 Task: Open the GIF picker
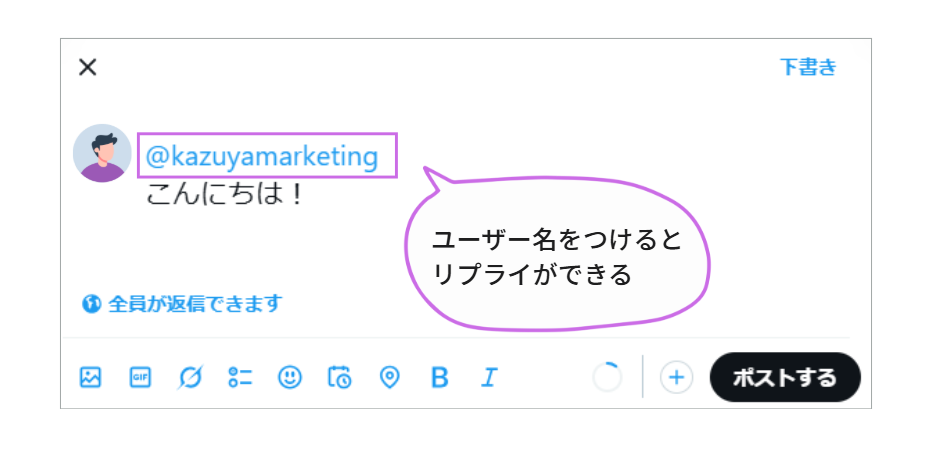[x=140, y=377]
